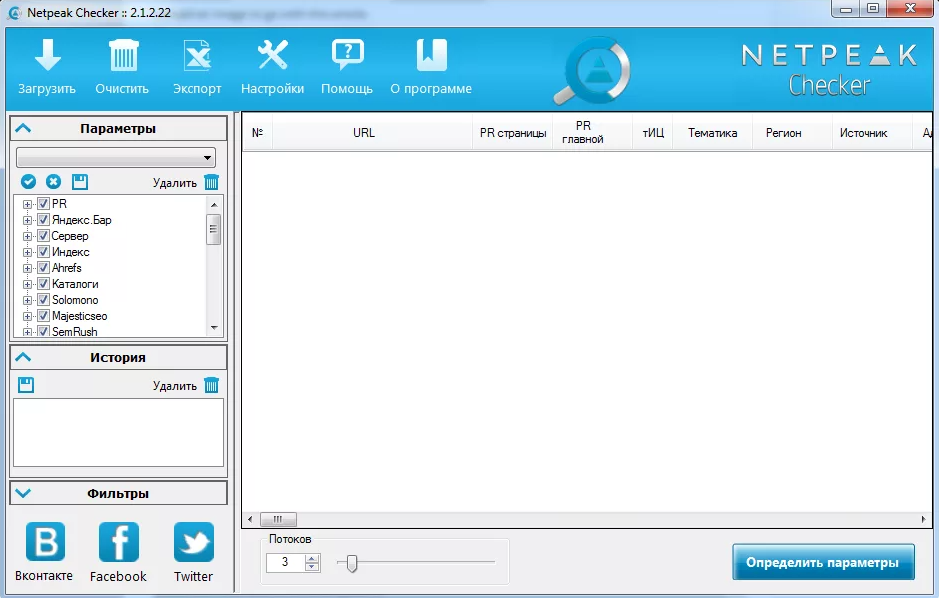Click the Тематика column header

pyautogui.click(x=712, y=132)
